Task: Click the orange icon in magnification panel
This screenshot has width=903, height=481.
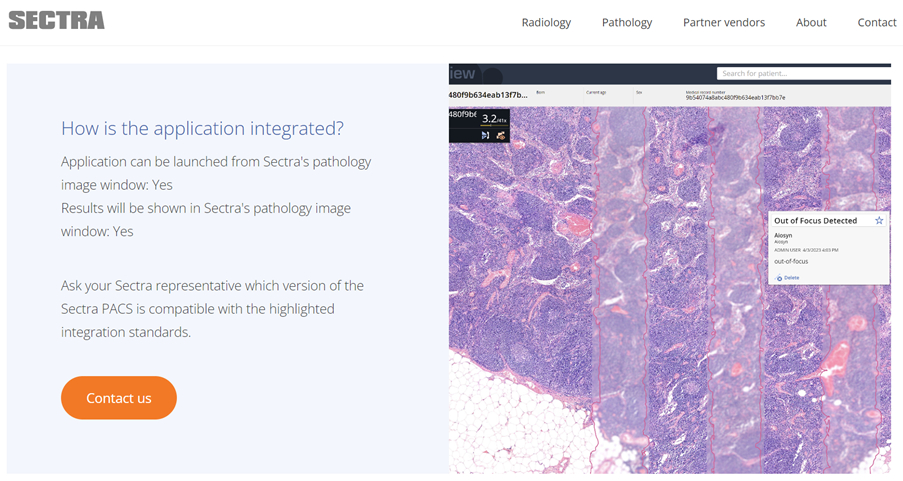Action: pyautogui.click(x=500, y=135)
